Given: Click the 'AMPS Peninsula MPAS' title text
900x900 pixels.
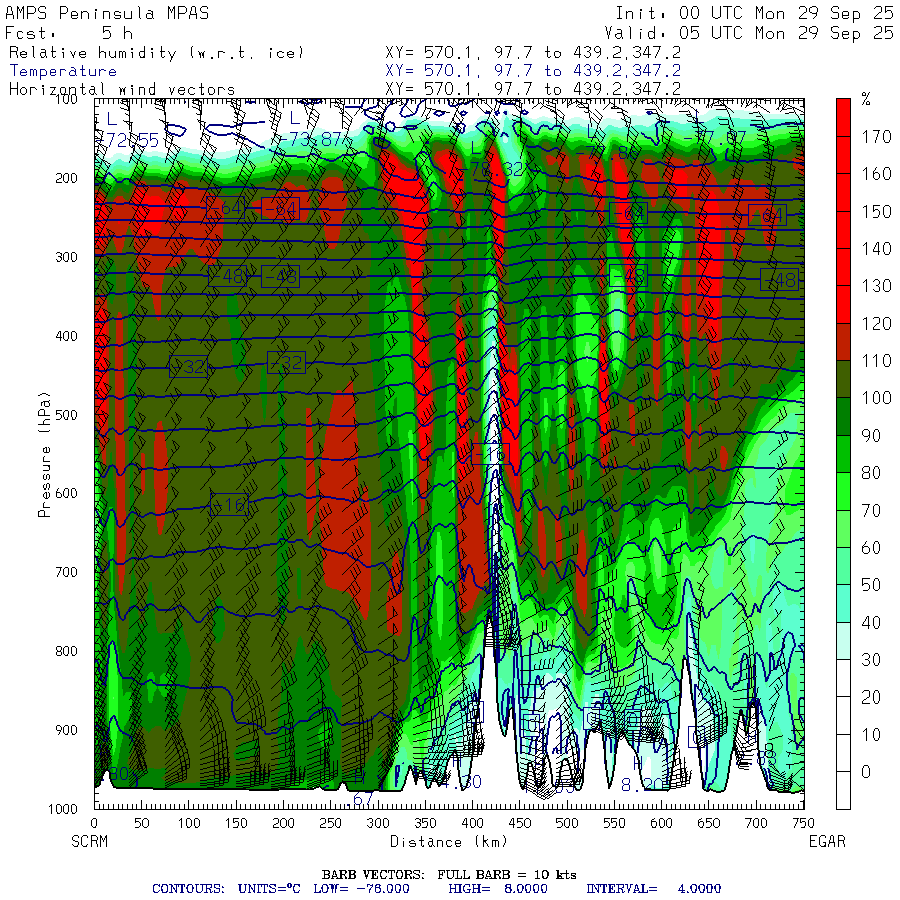Looking at the screenshot, I should coord(107,13).
